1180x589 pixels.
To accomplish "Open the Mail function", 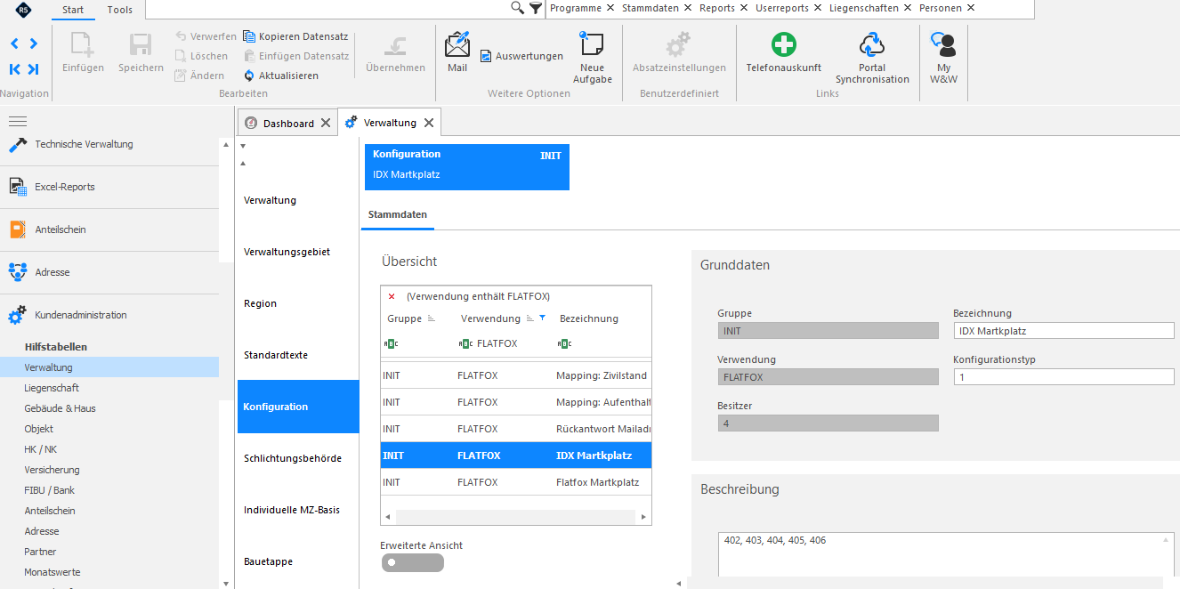I will (457, 51).
